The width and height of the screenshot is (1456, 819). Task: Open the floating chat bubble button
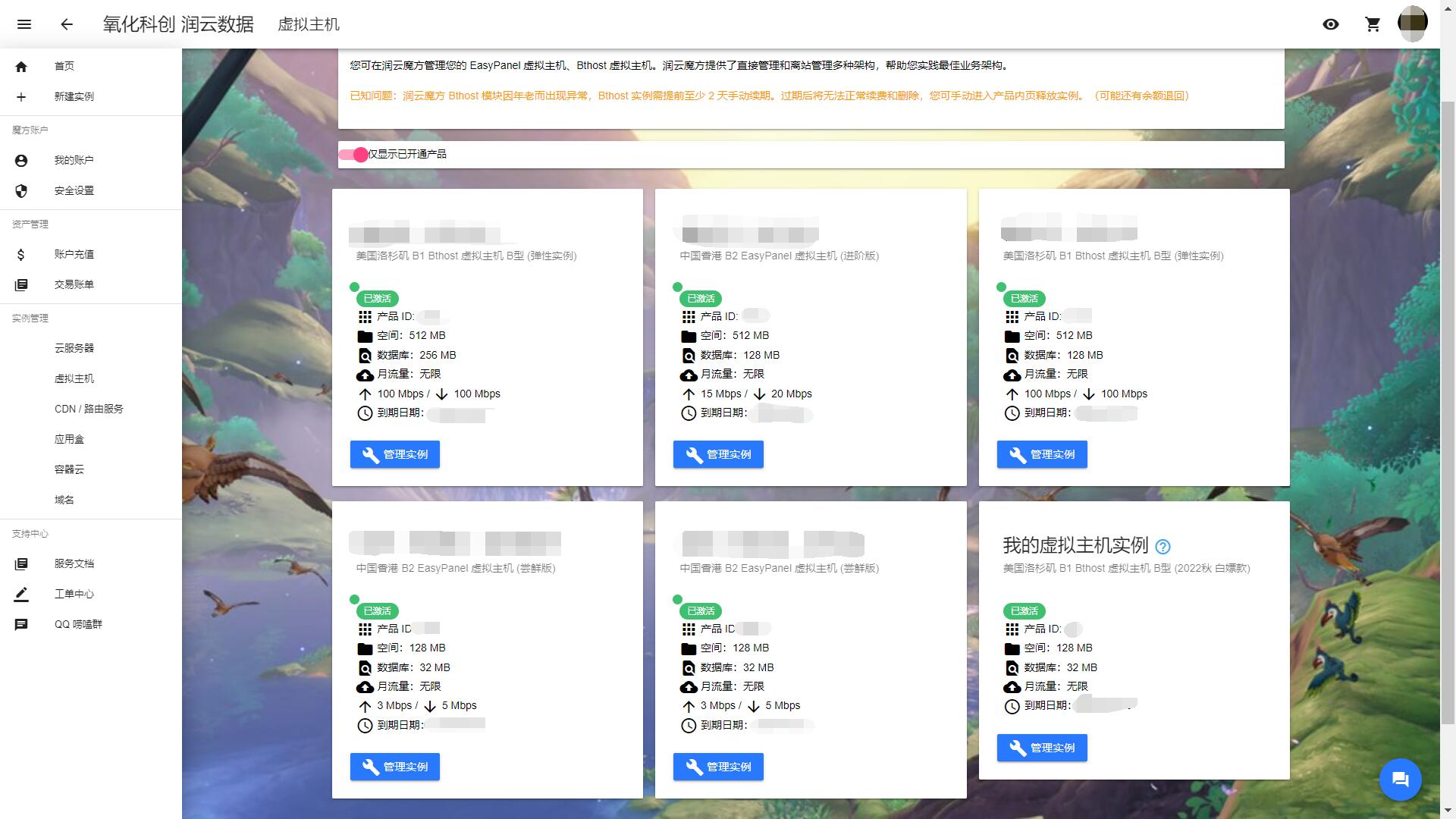(x=1400, y=779)
